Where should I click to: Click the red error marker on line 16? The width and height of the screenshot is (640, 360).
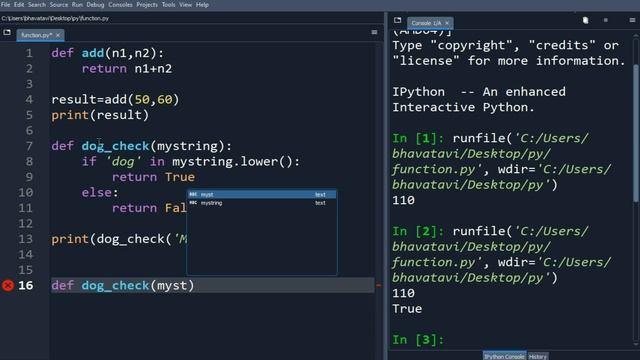tap(8, 285)
